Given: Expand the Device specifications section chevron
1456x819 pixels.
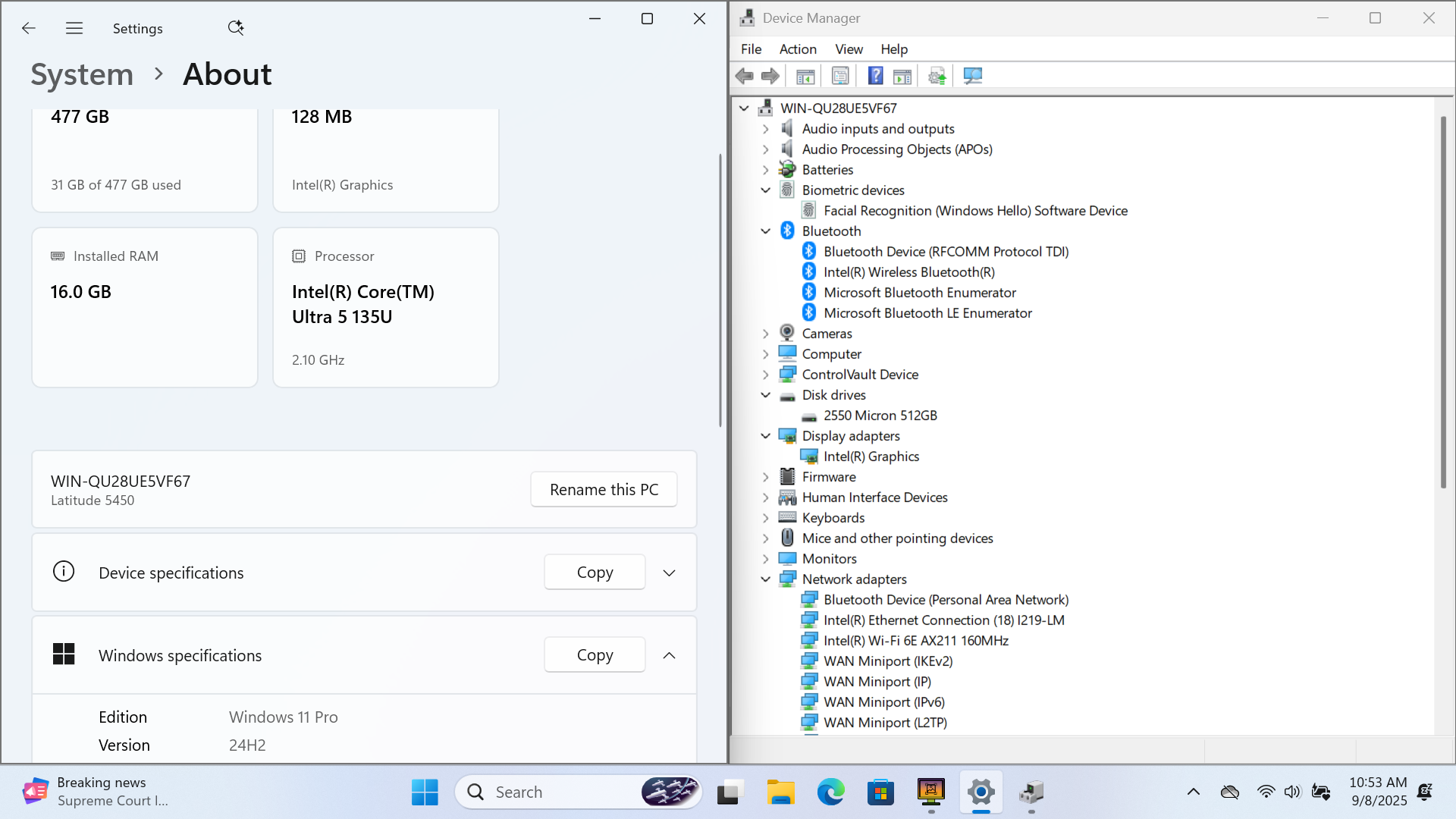Looking at the screenshot, I should click(x=669, y=573).
